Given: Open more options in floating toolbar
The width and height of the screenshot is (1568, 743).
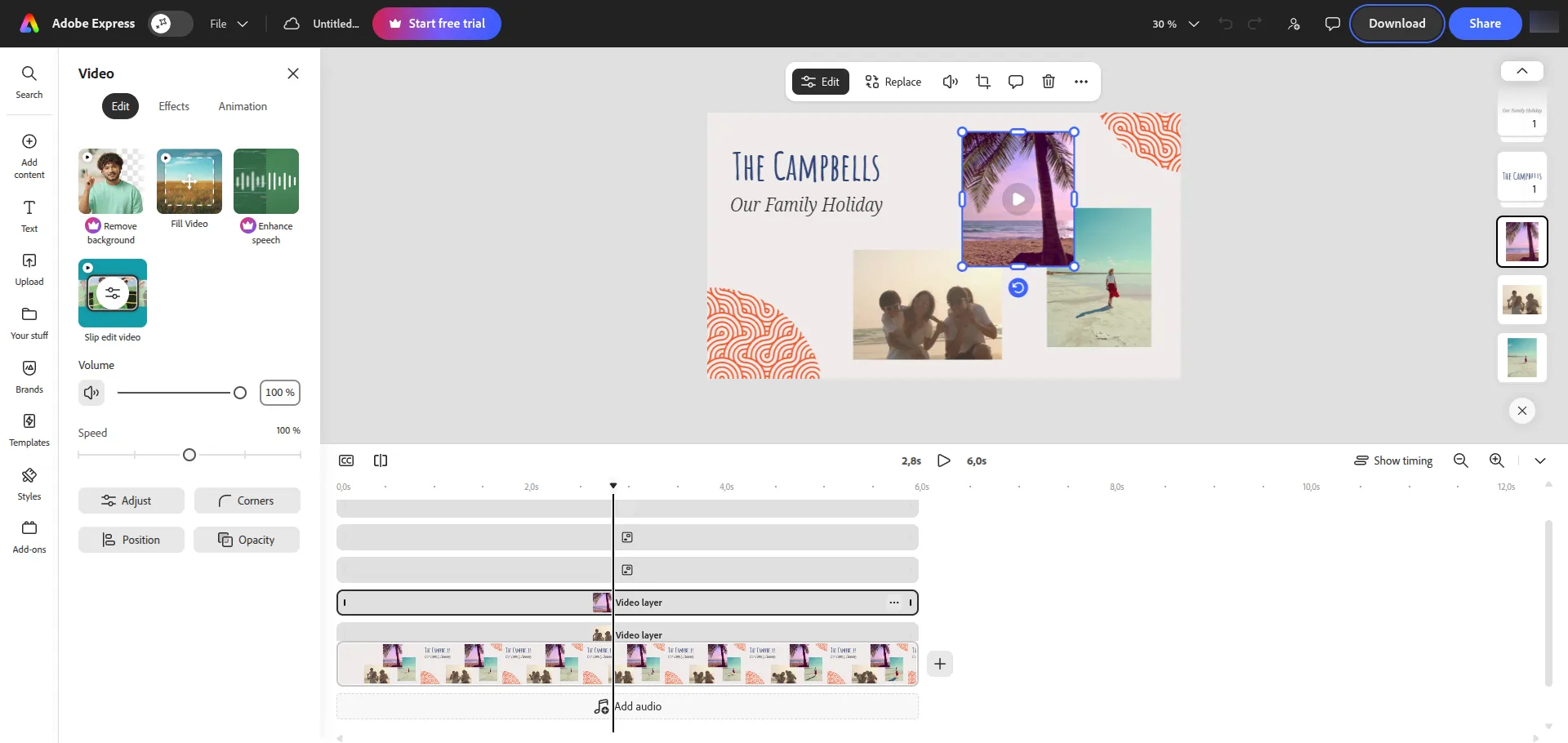Looking at the screenshot, I should (1081, 82).
